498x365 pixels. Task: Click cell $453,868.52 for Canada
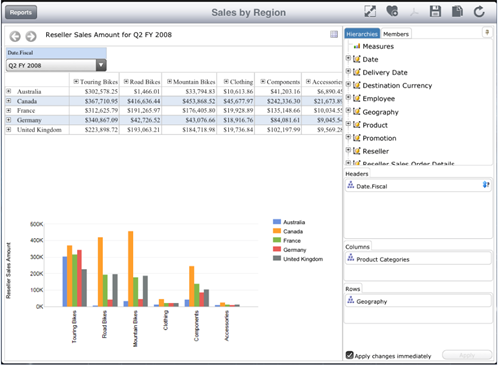(189, 101)
